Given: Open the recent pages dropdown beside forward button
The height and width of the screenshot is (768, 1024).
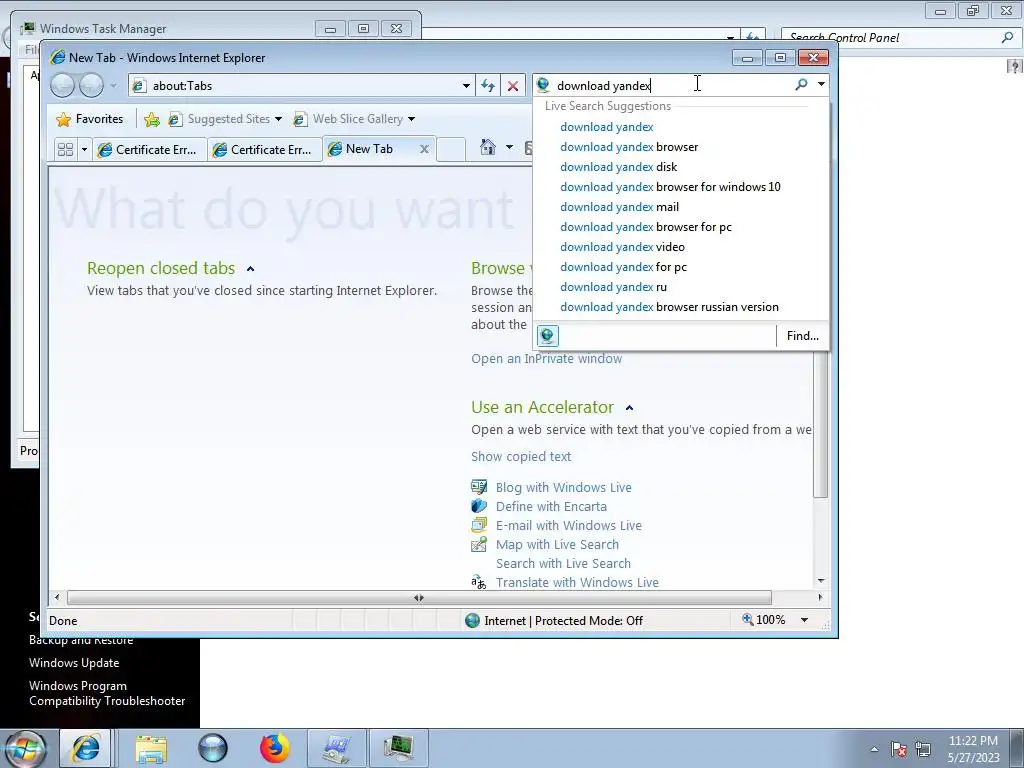Looking at the screenshot, I should pos(113,86).
